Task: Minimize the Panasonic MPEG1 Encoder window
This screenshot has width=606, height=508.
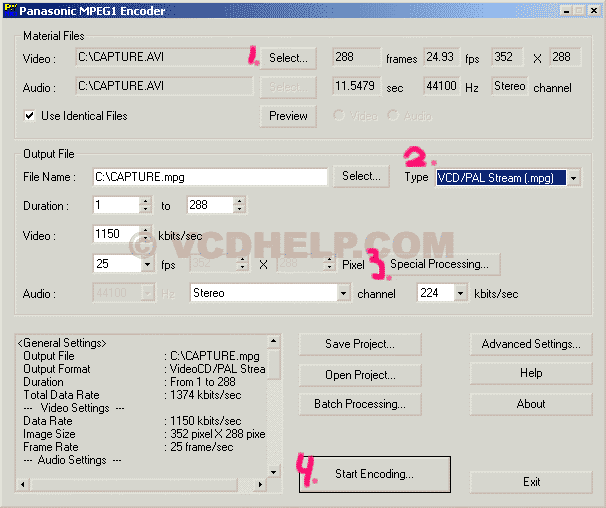Action: (x=566, y=10)
